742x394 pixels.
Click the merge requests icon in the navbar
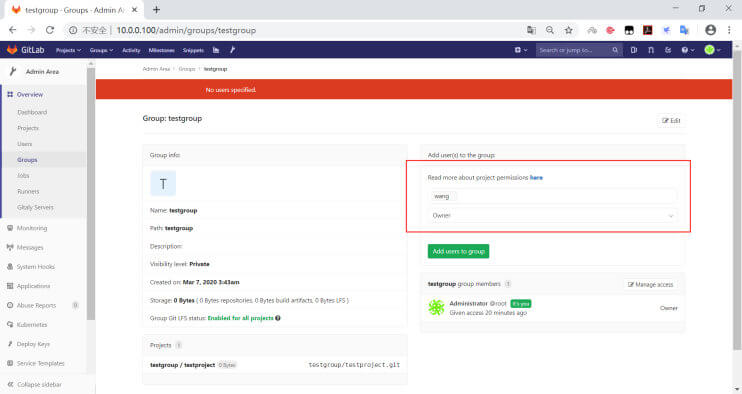[651, 50]
